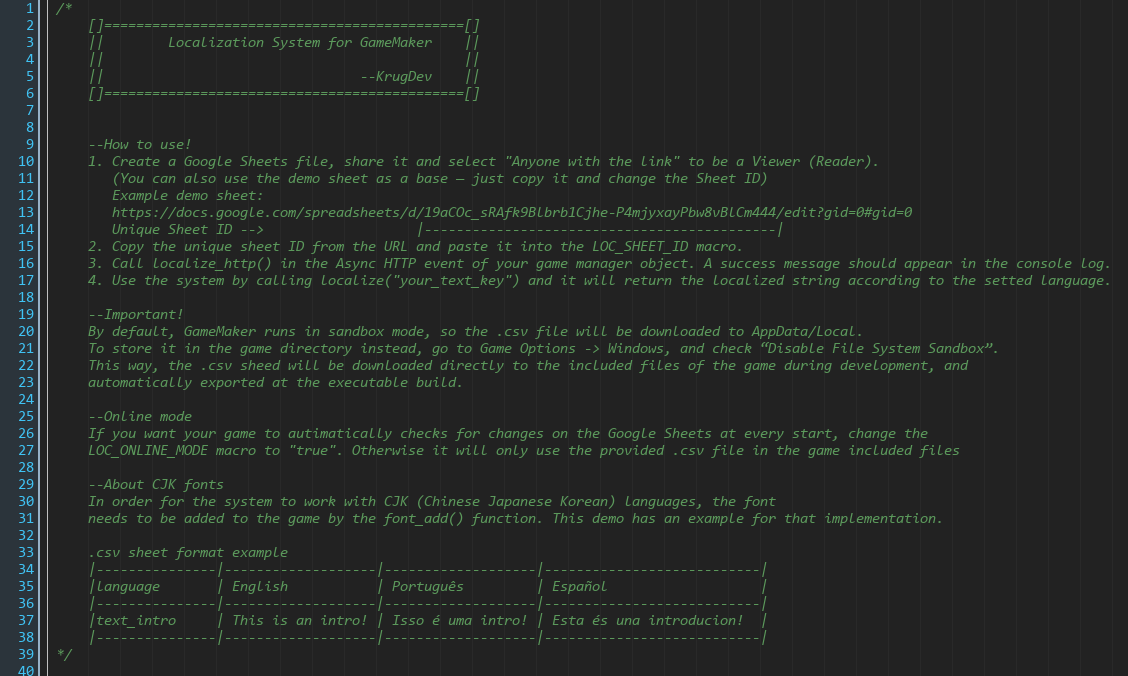
Task: Click the "--Online mode" heading line
Action: [140, 416]
